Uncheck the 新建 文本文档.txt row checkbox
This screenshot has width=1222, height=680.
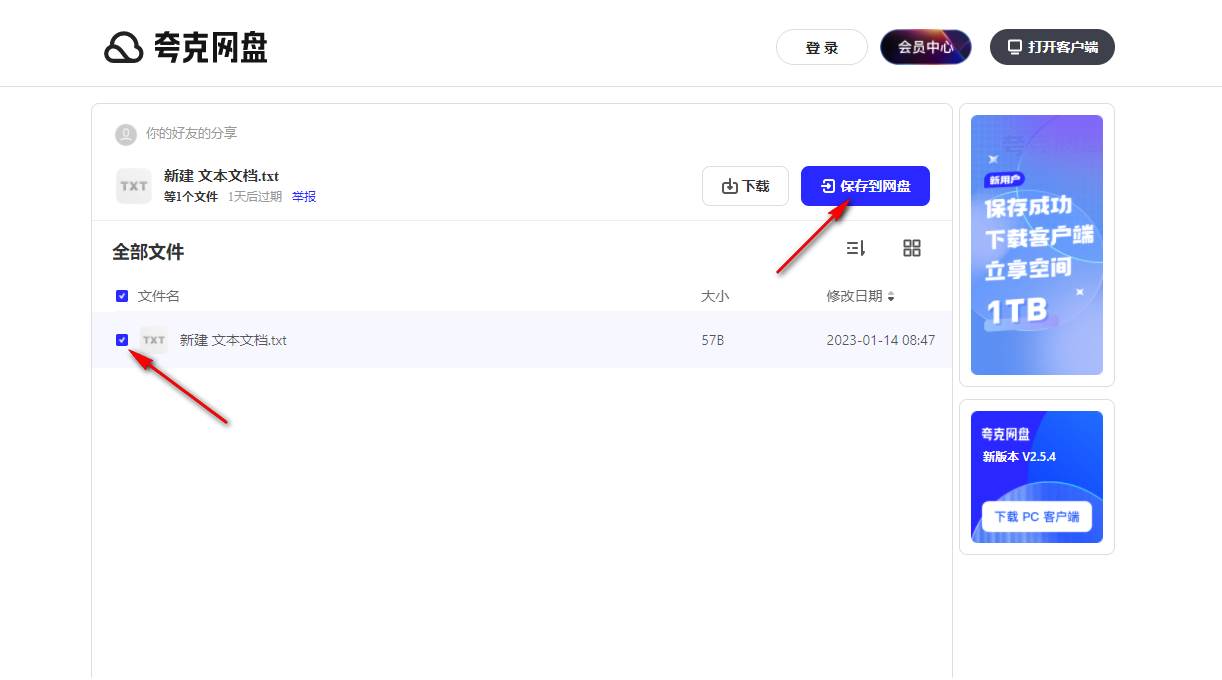point(122,340)
